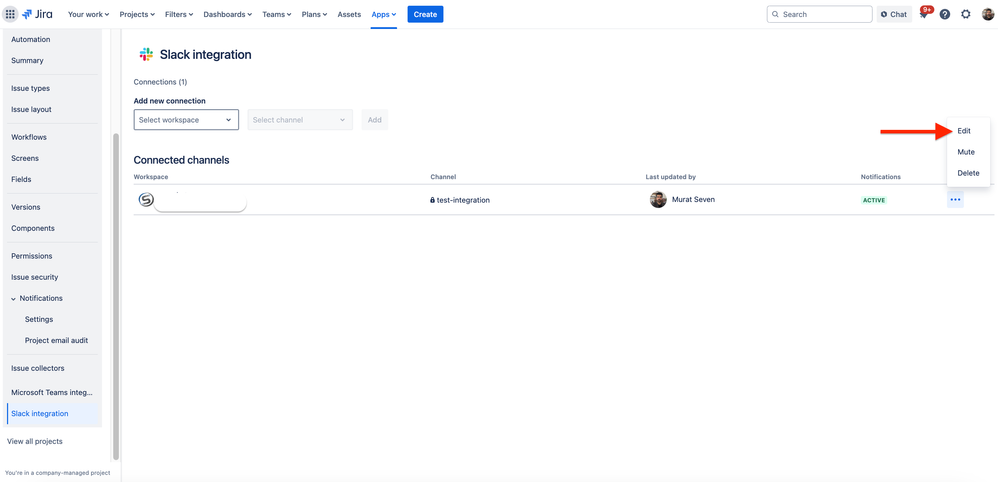The image size is (998, 482).
Task: Click the test-integration channel name
Action: [463, 200]
